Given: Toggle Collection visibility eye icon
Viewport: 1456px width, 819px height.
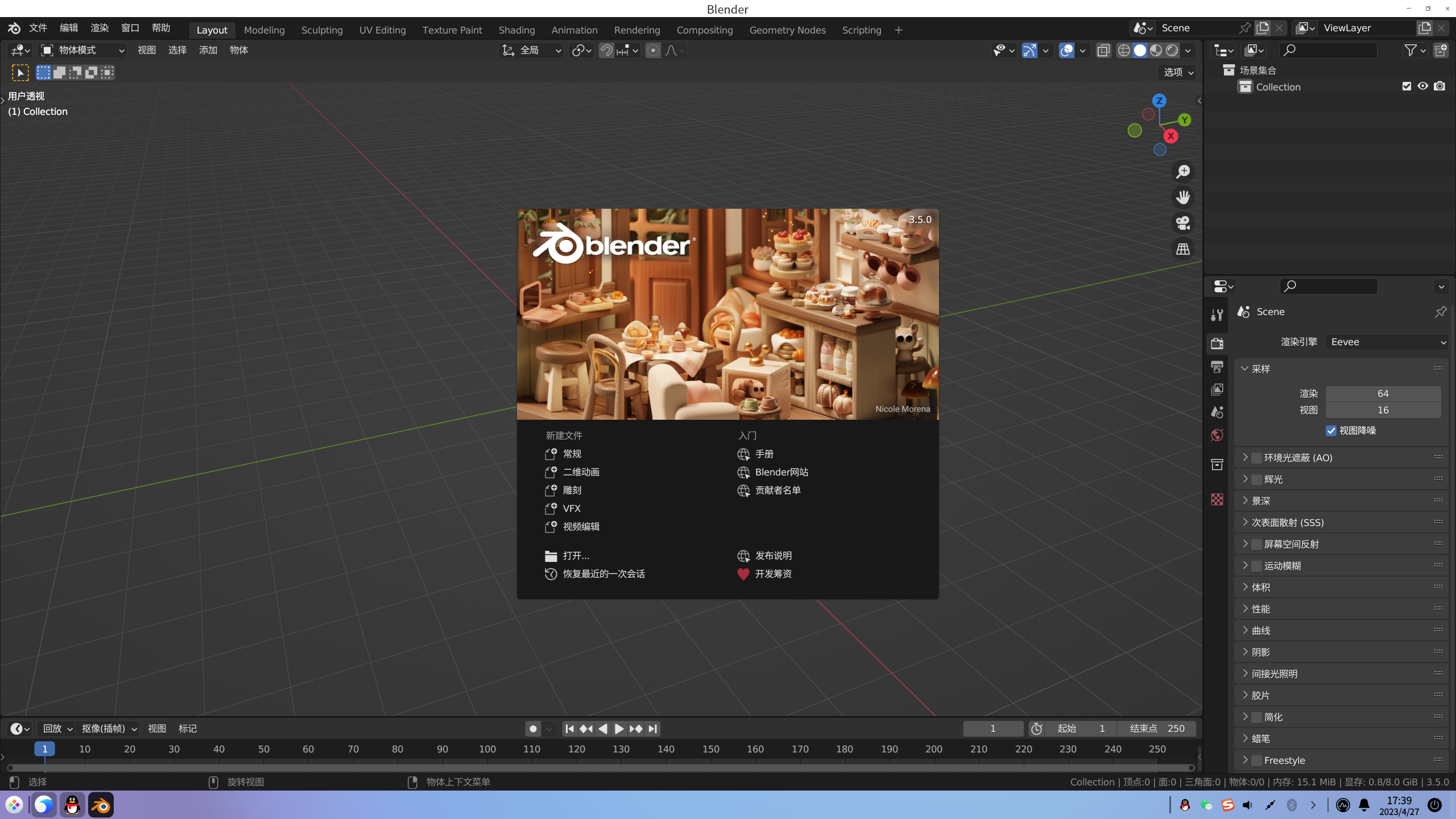Looking at the screenshot, I should [1422, 86].
